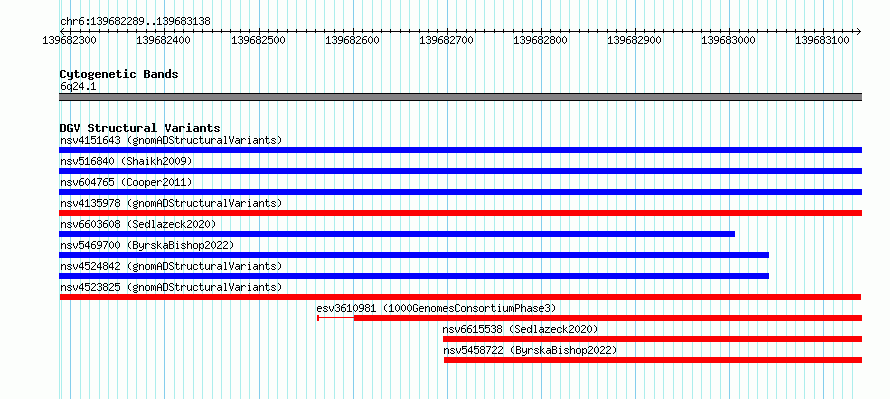The height and width of the screenshot is (399, 890).
Task: Click the nsv4523825 gnomADStructuralVariants label
Action: tap(171, 287)
